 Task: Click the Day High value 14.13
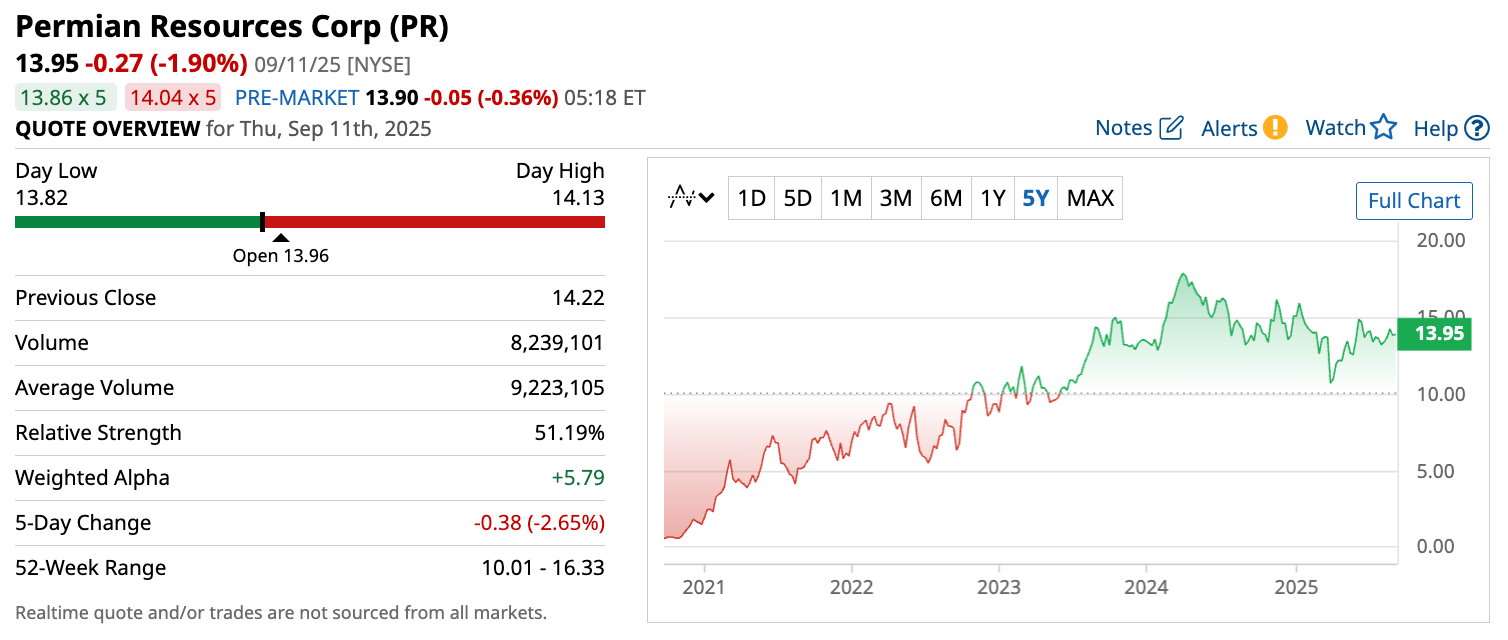(x=578, y=198)
